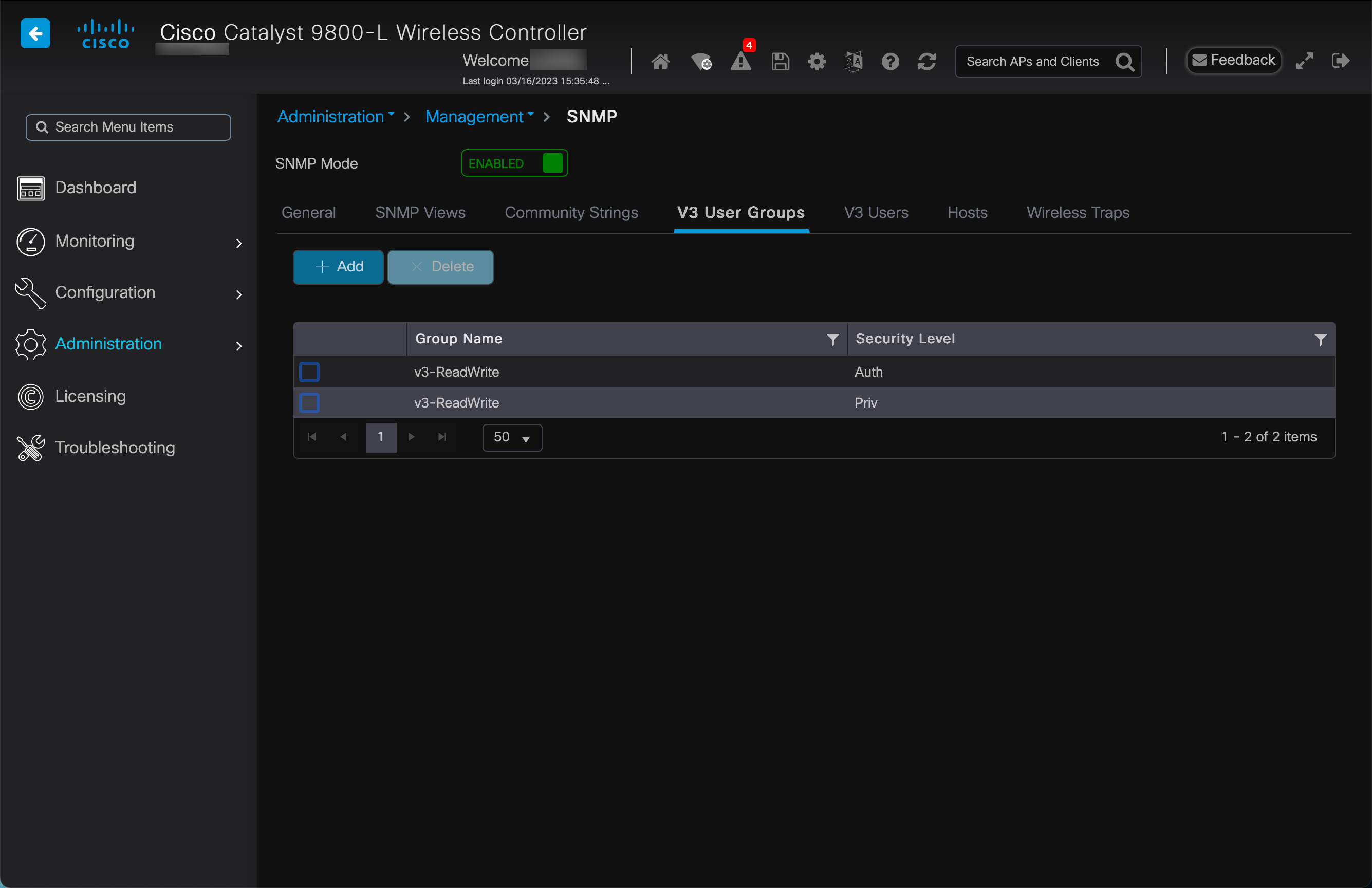The width and height of the screenshot is (1372, 888).
Task: Open the wireless settings icon in the header
Action: [x=701, y=61]
